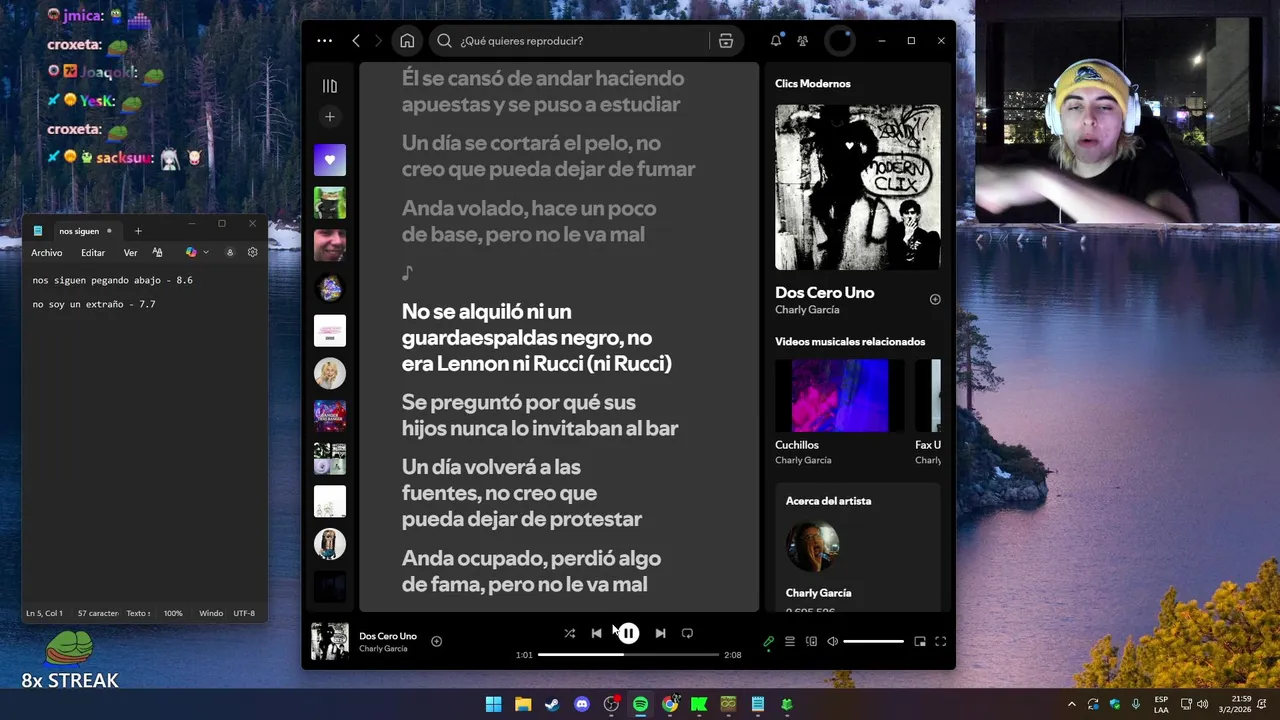Open Charly García link in the player bar
The height and width of the screenshot is (720, 1280).
tap(383, 649)
